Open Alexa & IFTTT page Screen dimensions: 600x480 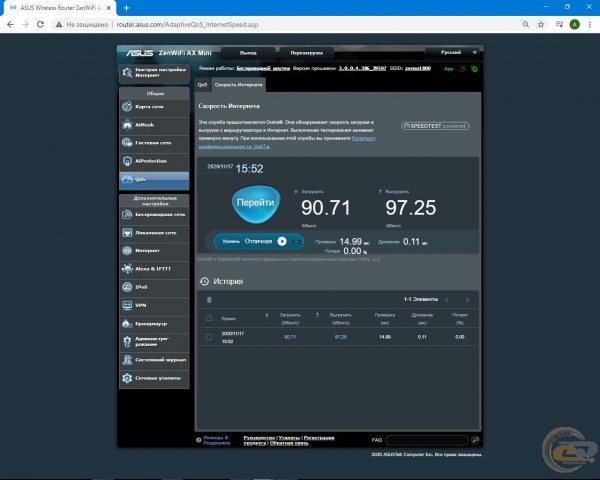click(154, 269)
